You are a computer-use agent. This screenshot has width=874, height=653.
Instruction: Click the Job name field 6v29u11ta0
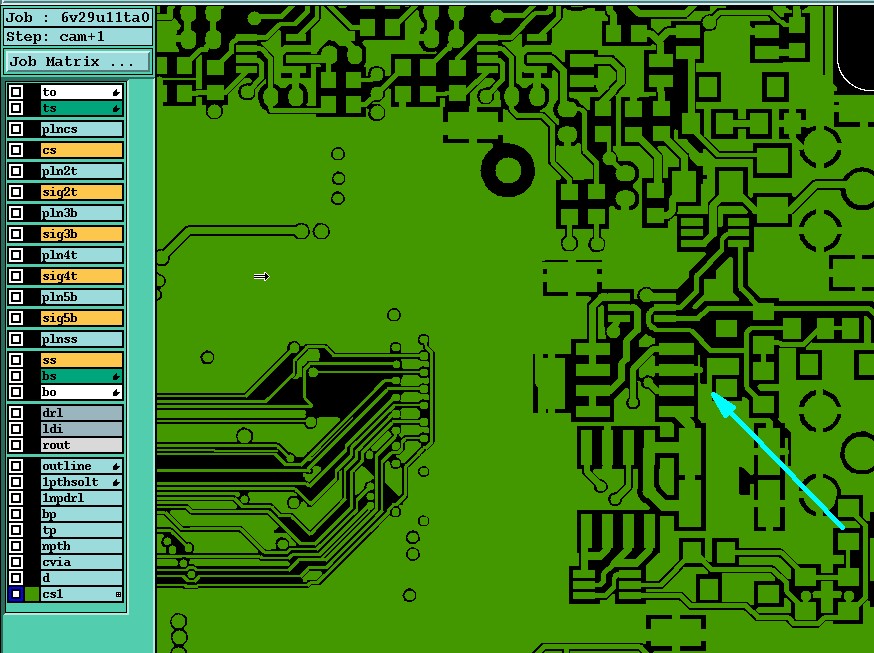[x=105, y=18]
